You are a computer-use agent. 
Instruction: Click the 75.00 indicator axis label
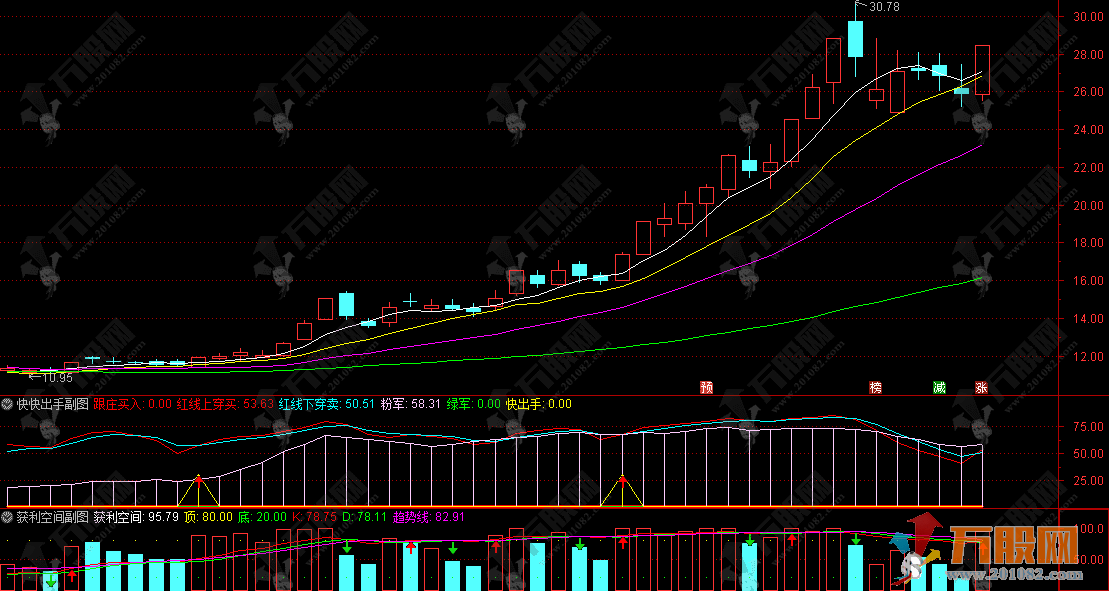point(1088,426)
